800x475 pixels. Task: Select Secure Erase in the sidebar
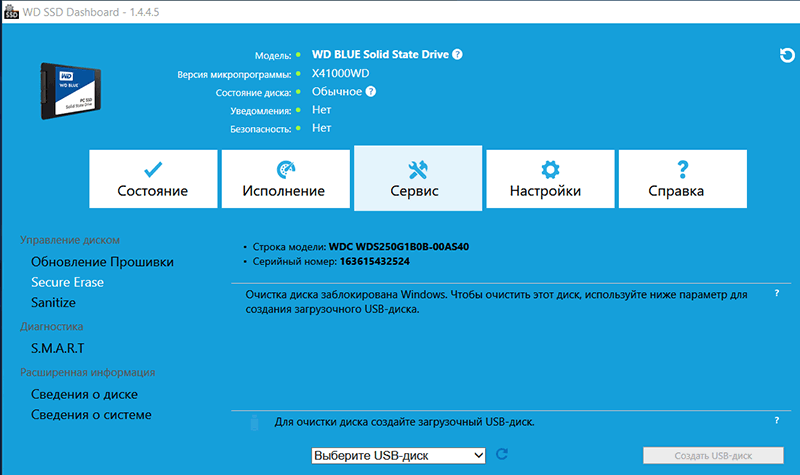point(67,282)
